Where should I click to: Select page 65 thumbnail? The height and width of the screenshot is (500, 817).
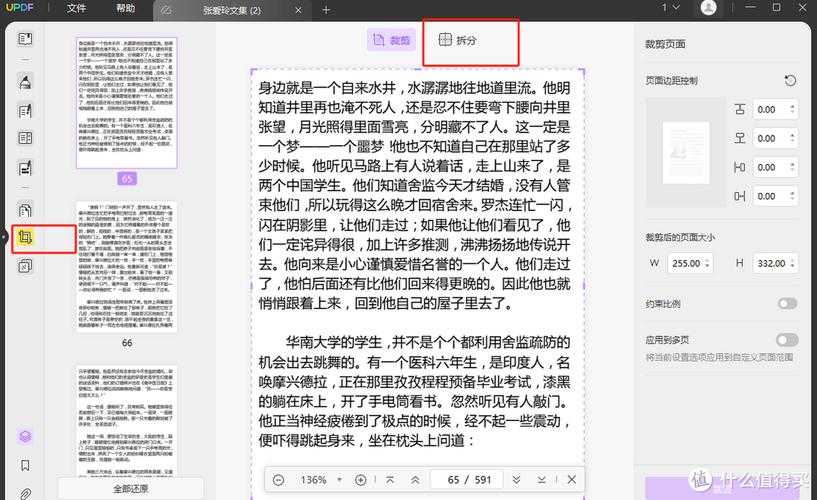point(127,102)
